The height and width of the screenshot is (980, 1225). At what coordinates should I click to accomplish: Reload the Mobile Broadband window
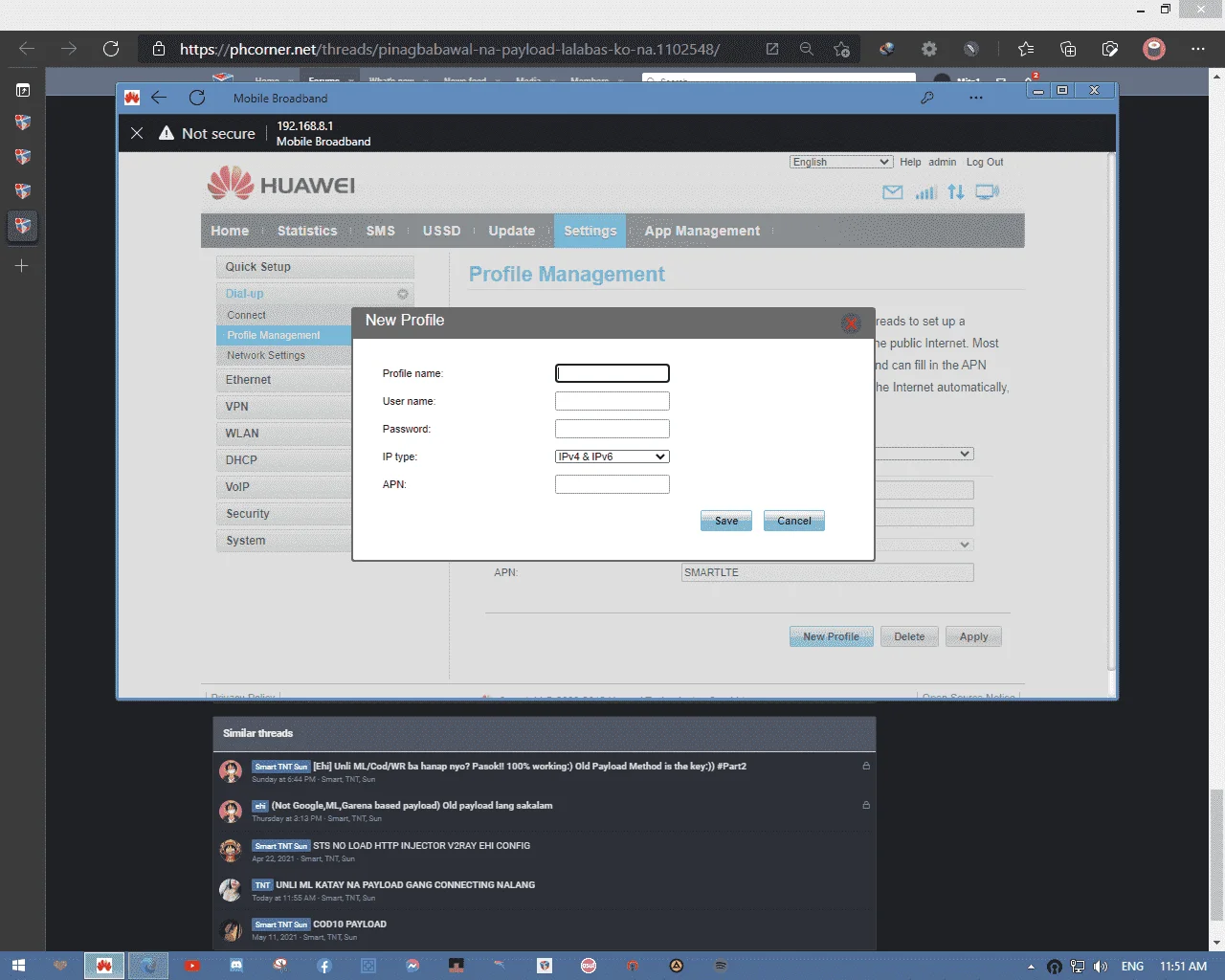tap(197, 98)
